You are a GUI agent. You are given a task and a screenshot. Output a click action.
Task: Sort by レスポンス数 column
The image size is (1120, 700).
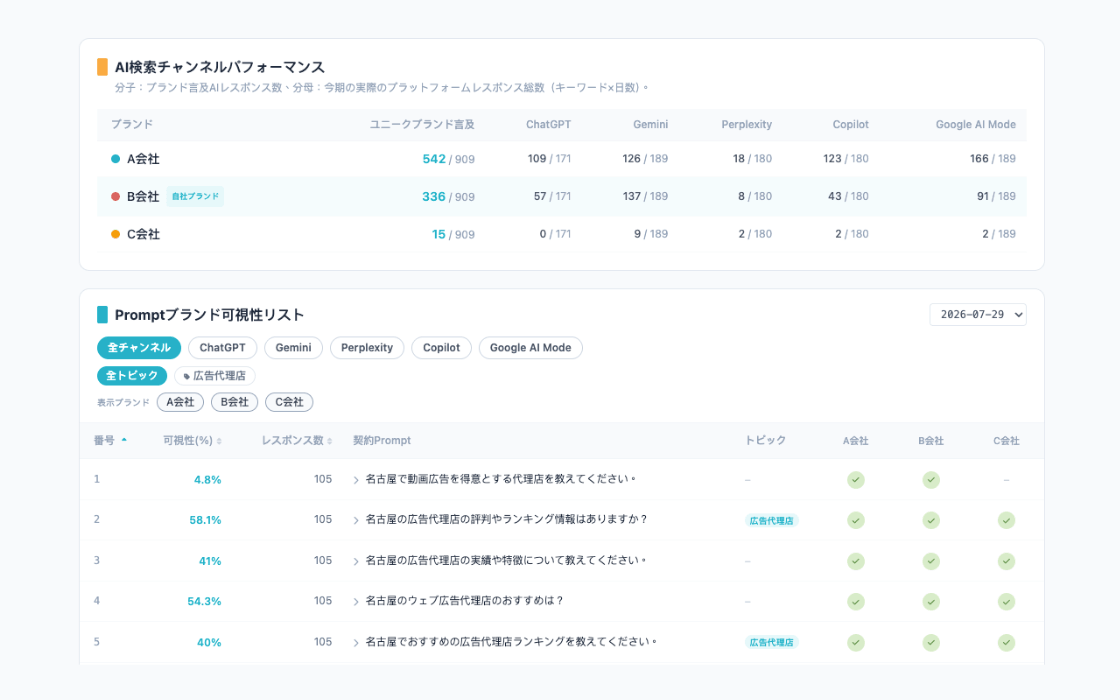(296, 441)
